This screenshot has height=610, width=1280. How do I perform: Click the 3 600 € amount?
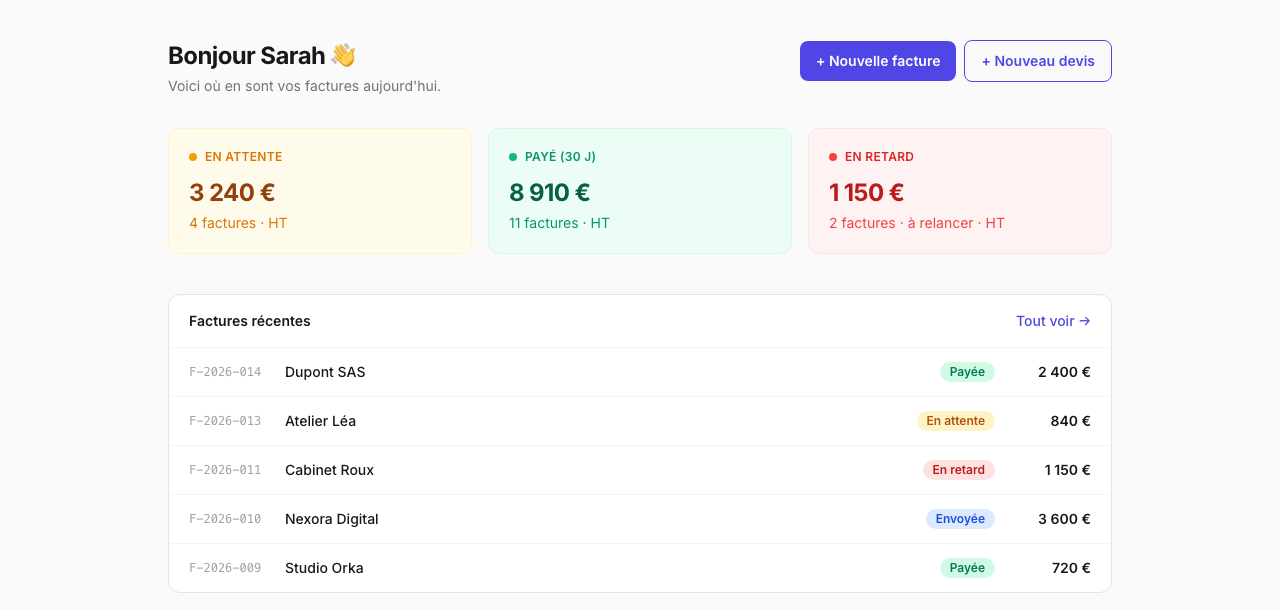(1064, 519)
